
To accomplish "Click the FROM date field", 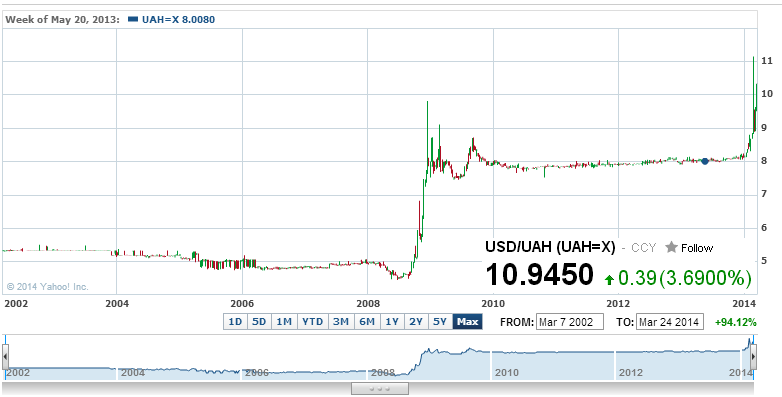I will click(x=570, y=322).
